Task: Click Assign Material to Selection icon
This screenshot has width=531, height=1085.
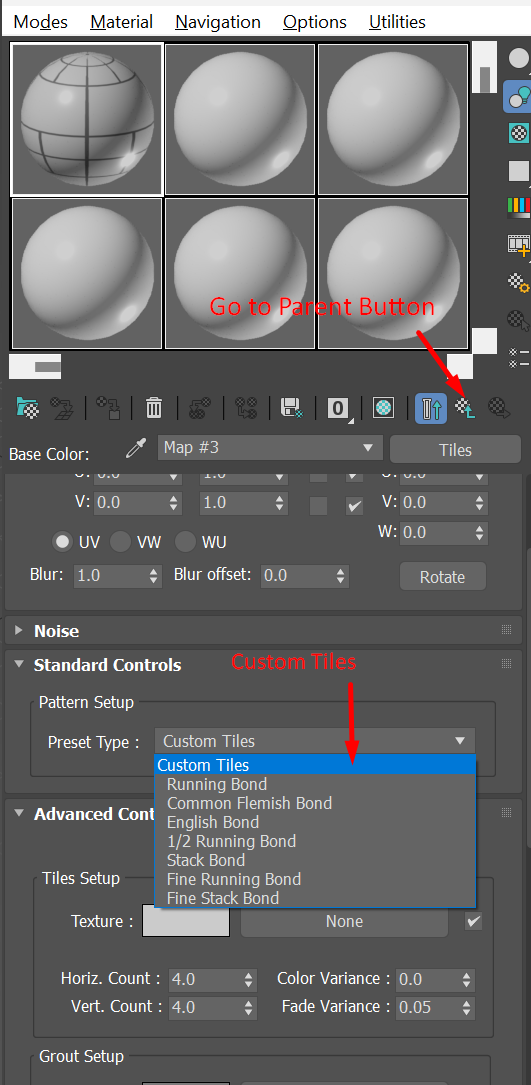Action: point(109,408)
